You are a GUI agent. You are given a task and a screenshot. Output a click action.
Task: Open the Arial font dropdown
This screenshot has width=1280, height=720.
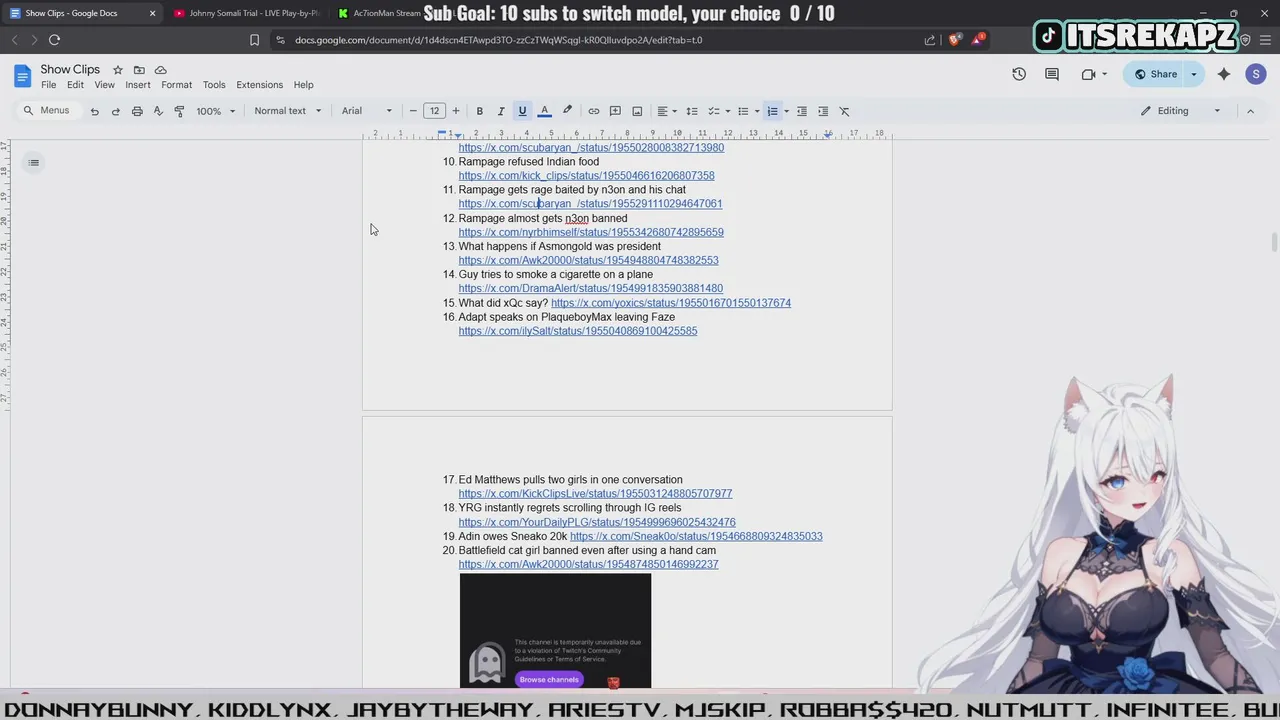point(367,111)
